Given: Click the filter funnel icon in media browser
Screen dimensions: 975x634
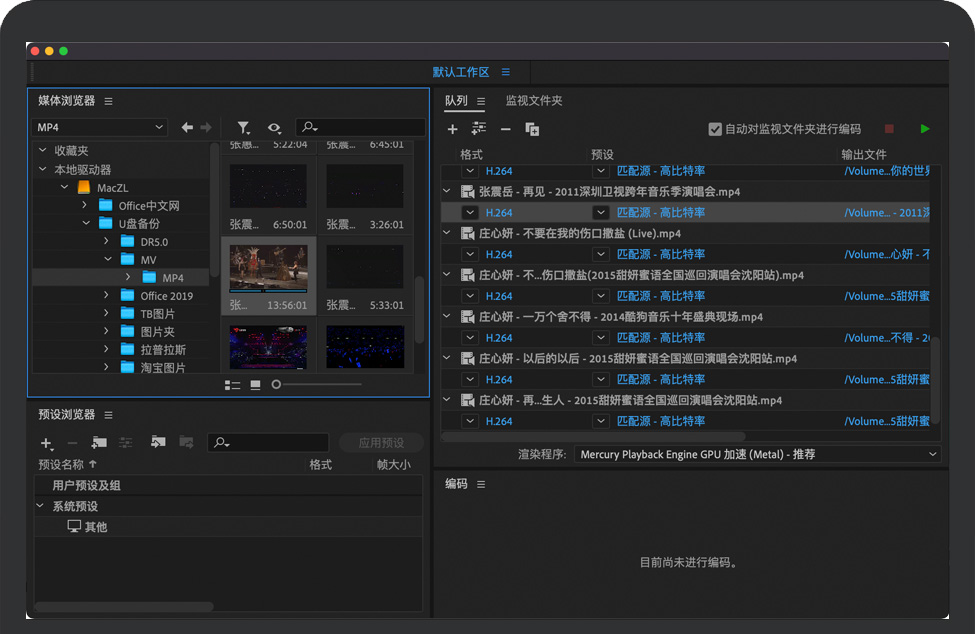Looking at the screenshot, I should coord(243,128).
